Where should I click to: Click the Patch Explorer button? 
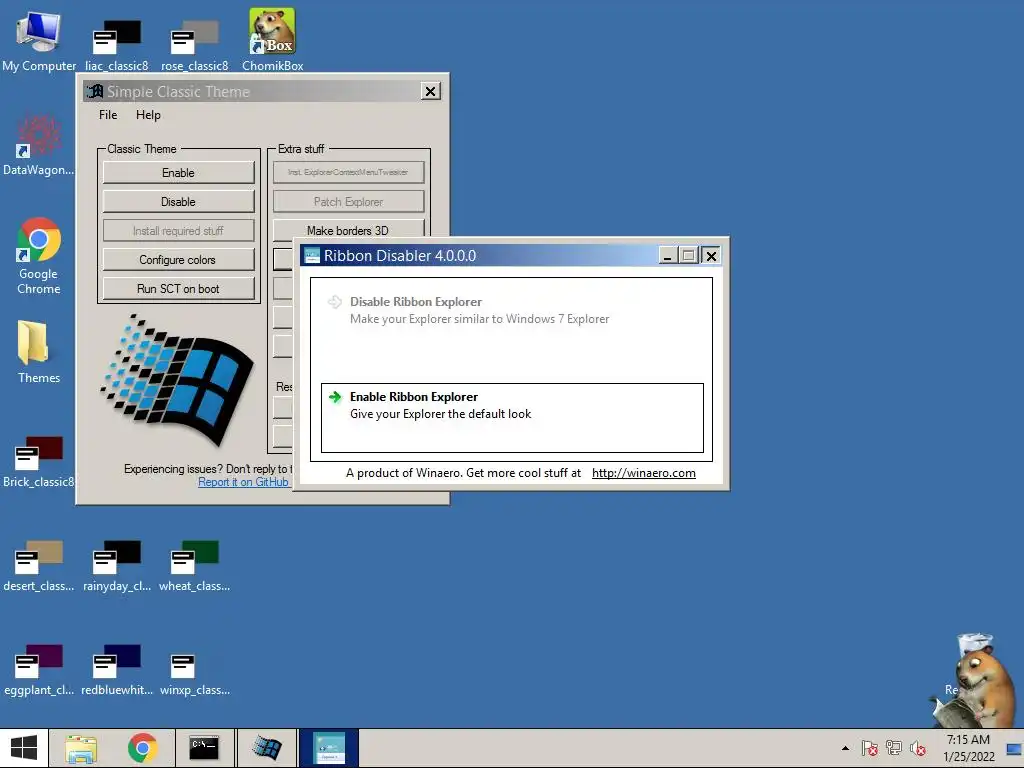tap(348, 202)
